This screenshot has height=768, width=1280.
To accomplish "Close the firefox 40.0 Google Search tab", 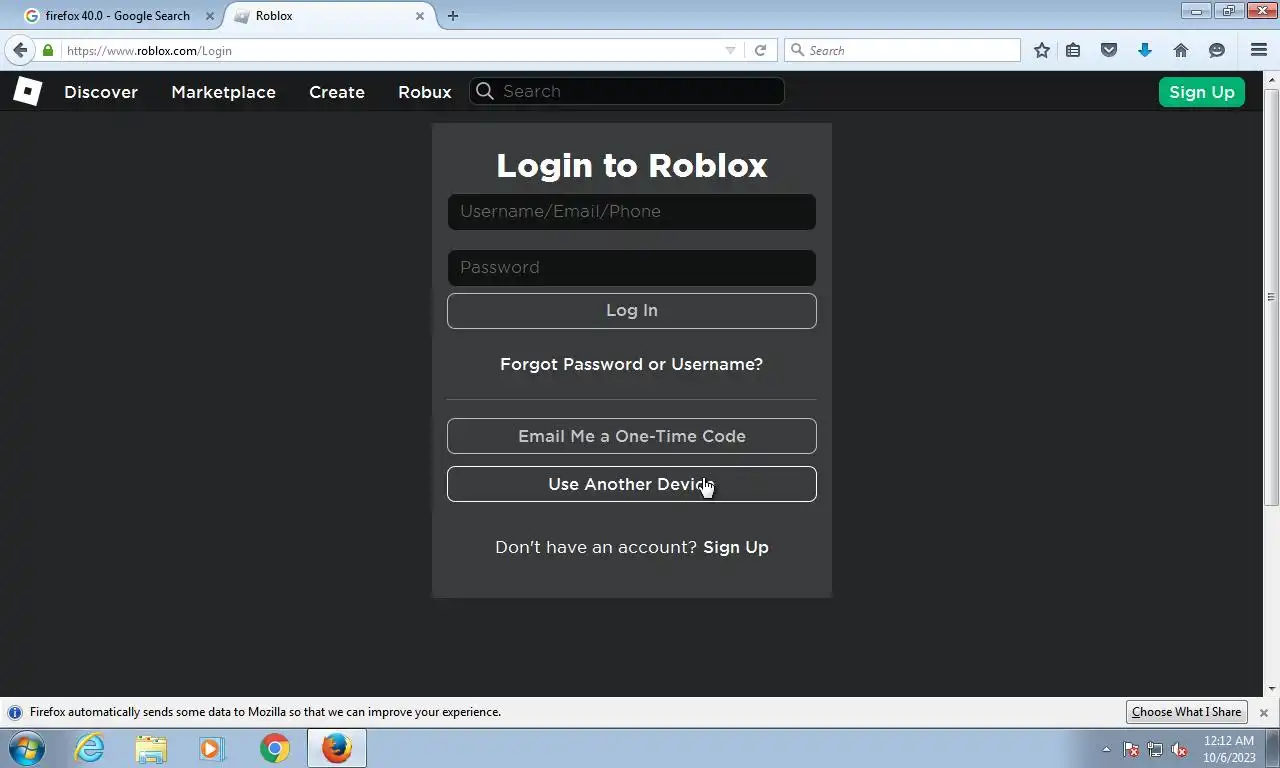I will point(210,16).
